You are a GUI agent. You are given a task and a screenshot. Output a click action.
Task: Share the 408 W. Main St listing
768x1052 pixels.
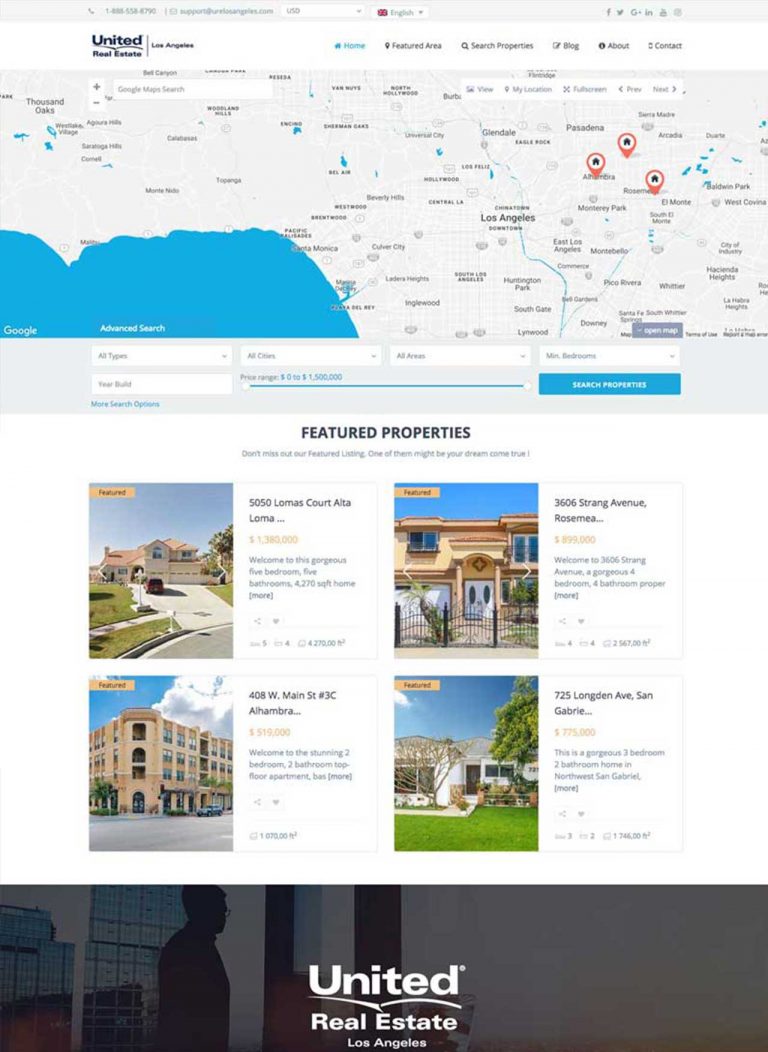(x=258, y=802)
